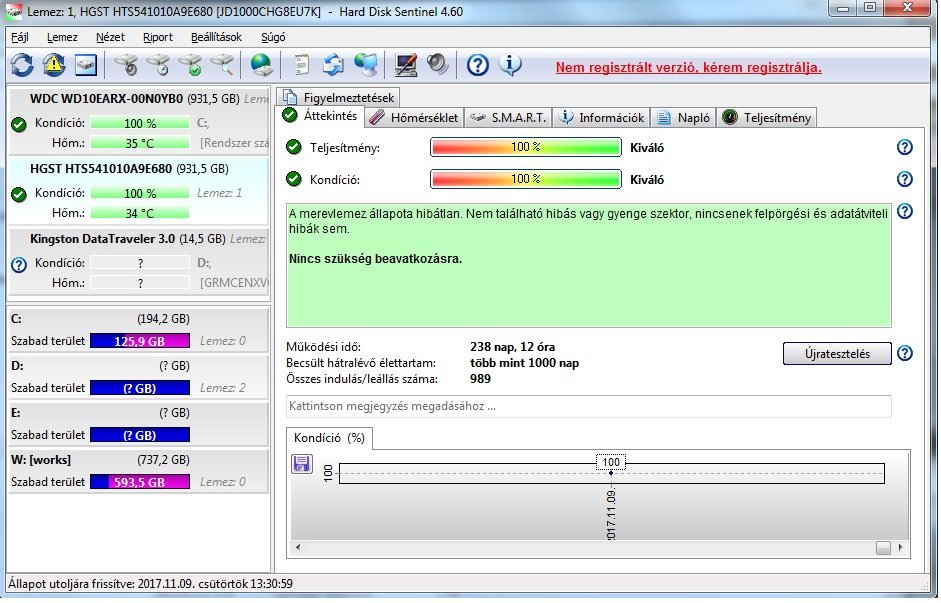Screen dimensions: 941x603
Task: Select the Áttekintés tab
Action: click(320, 116)
